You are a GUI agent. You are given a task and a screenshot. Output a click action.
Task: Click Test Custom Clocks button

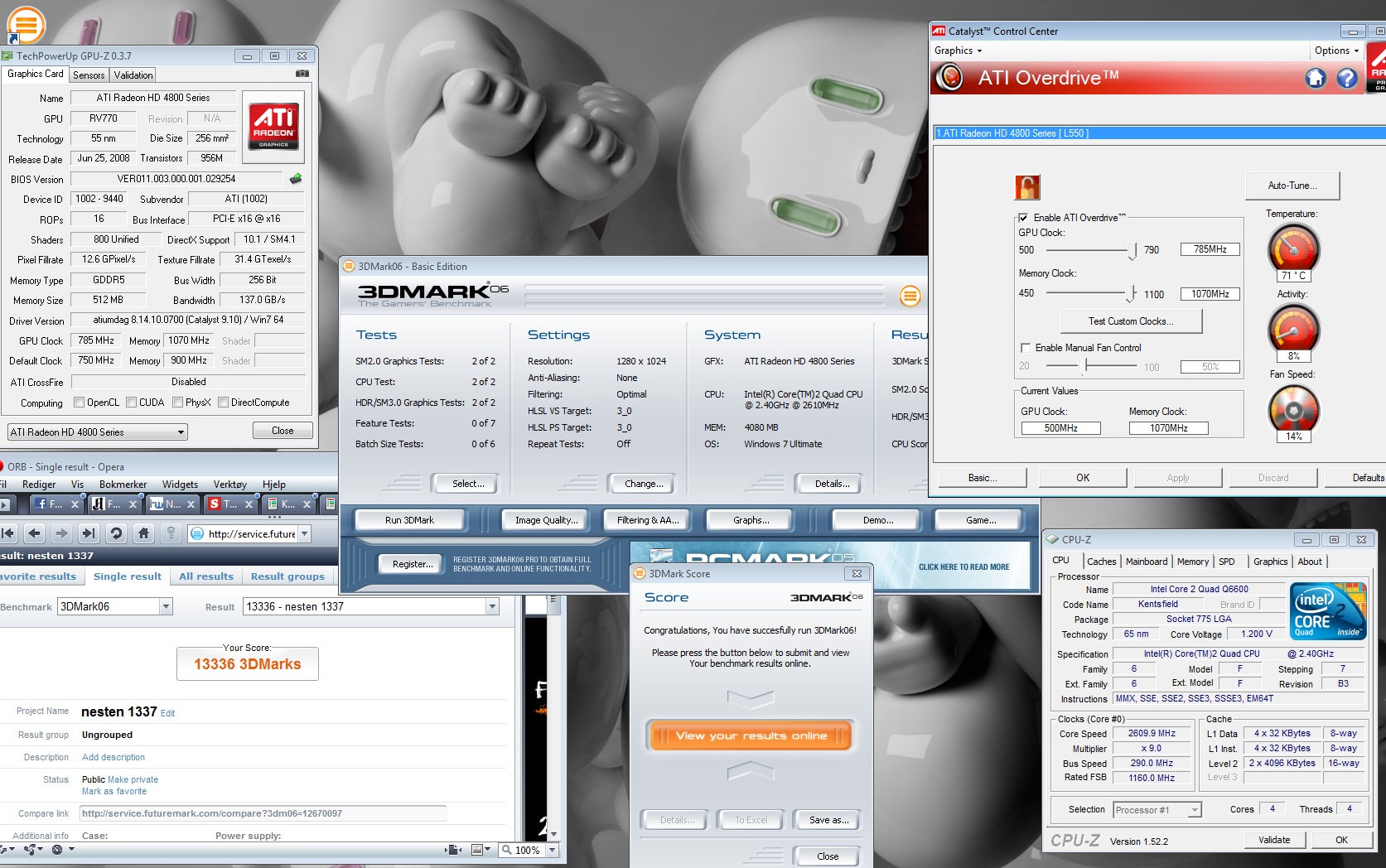(x=1131, y=321)
